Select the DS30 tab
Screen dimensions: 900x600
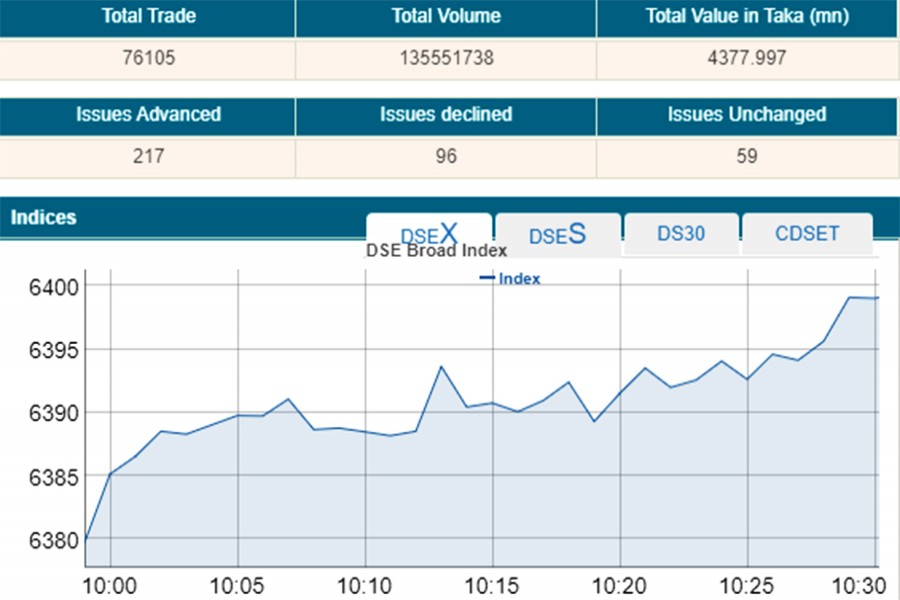[x=681, y=233]
